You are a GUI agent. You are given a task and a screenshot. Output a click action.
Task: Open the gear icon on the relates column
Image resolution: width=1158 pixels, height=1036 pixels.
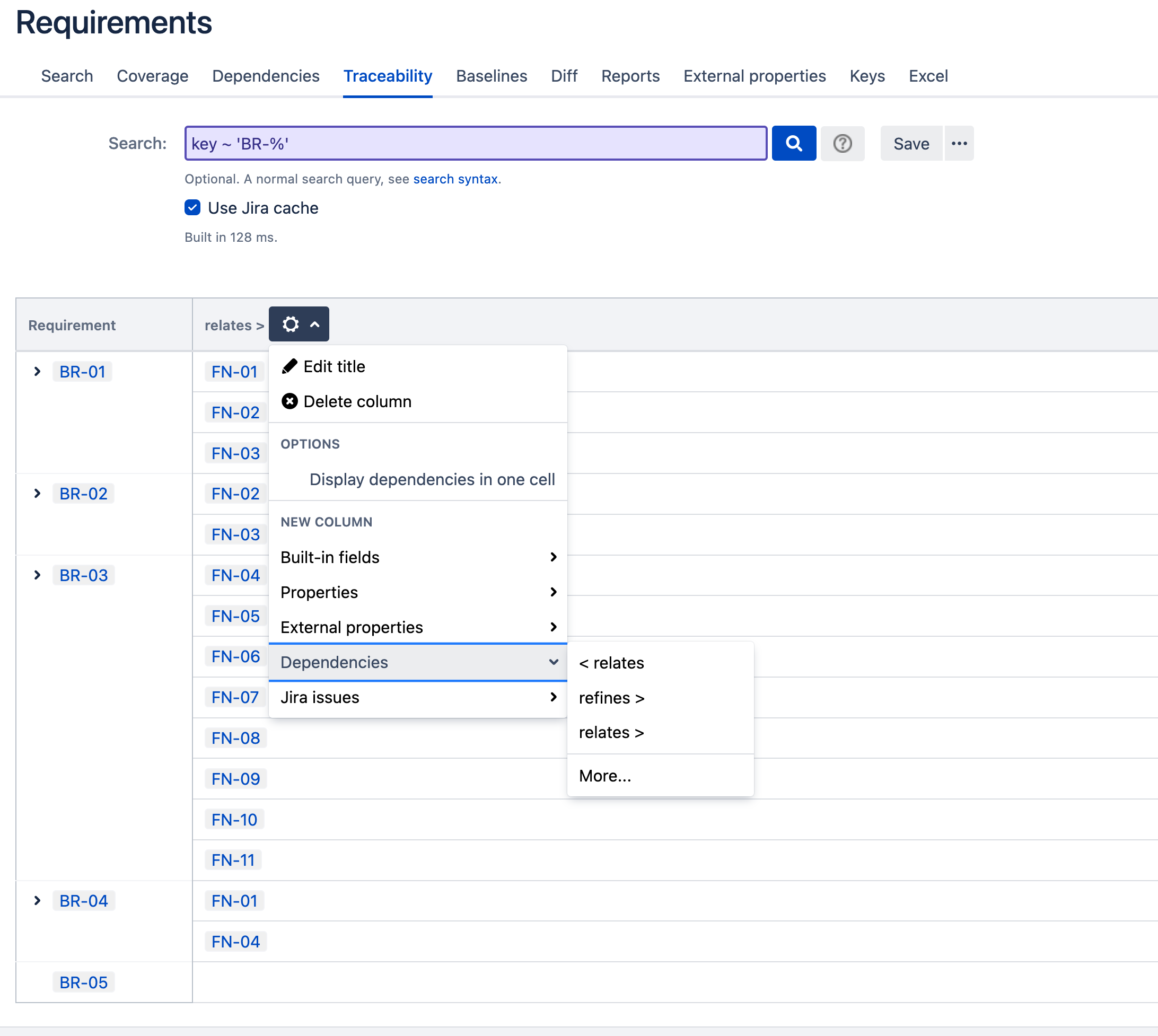click(x=291, y=324)
